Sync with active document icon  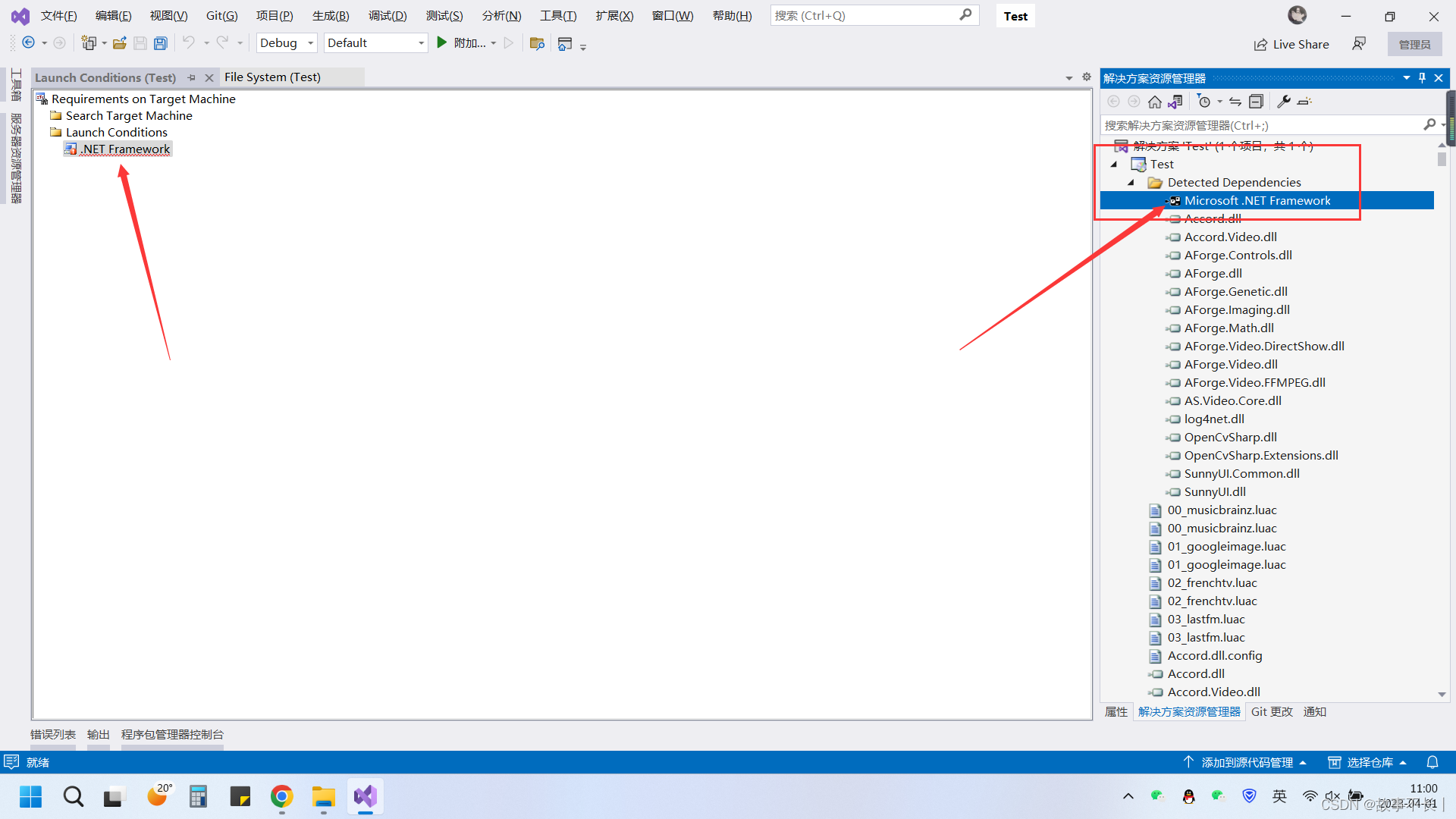point(1235,102)
